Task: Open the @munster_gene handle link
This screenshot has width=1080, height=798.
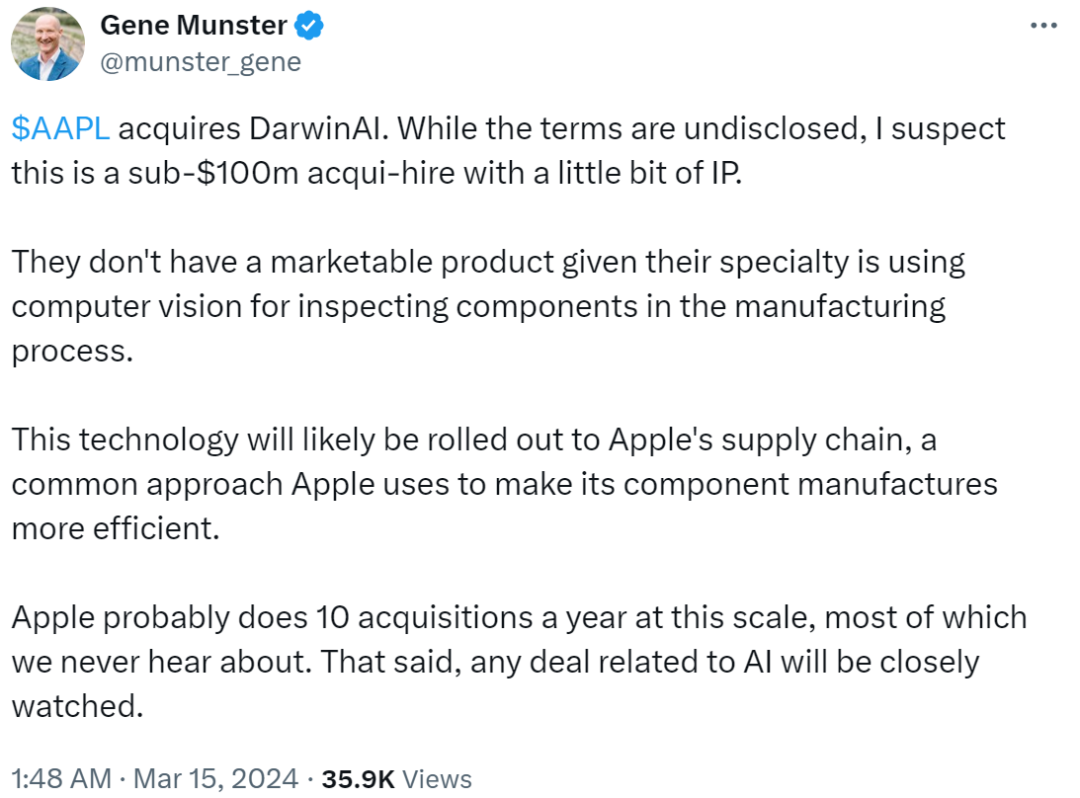Action: pos(200,62)
